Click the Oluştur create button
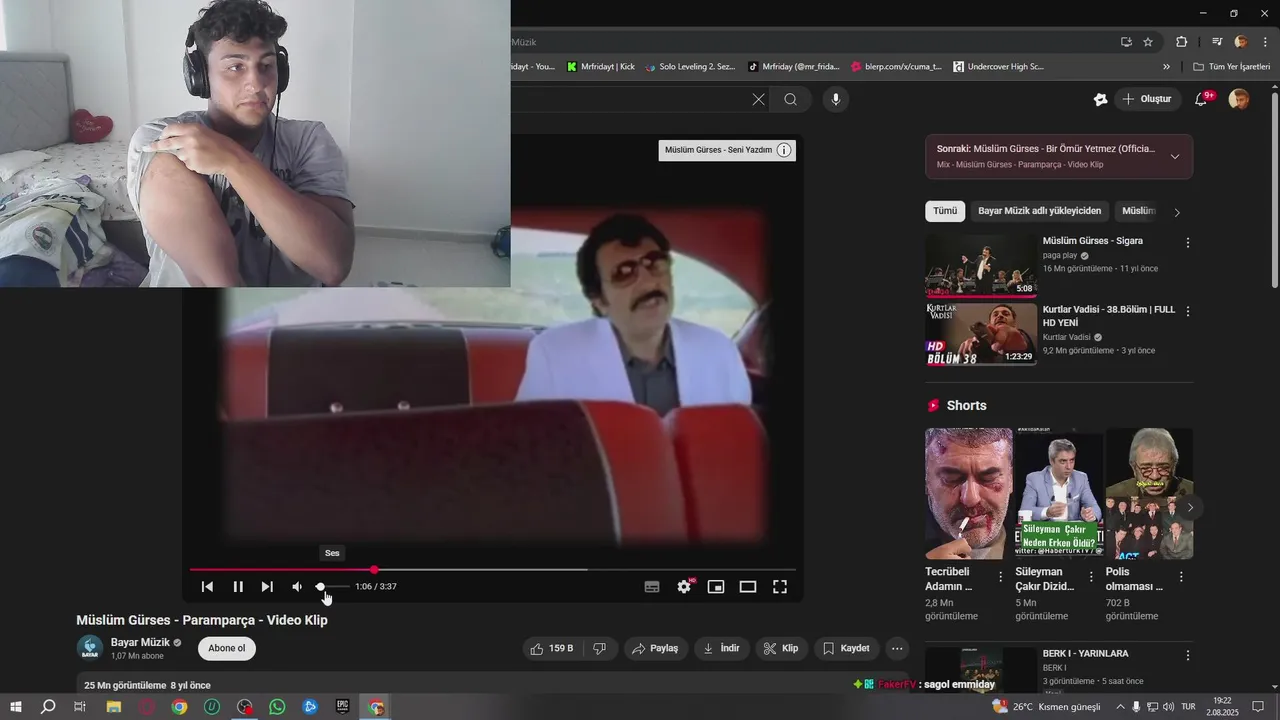This screenshot has width=1280, height=720. click(1146, 99)
